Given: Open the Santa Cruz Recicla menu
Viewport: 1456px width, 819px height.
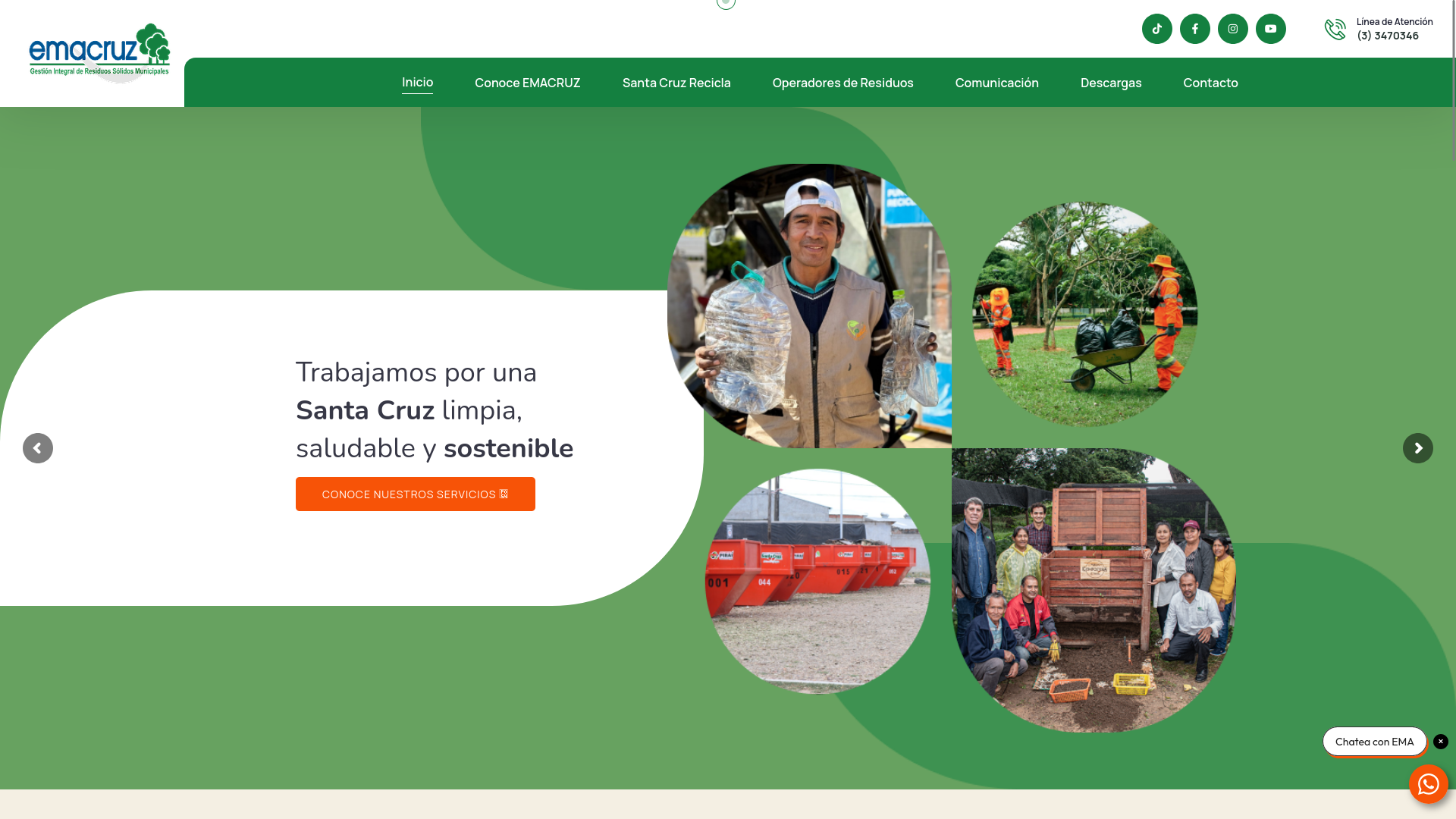Looking at the screenshot, I should point(676,83).
